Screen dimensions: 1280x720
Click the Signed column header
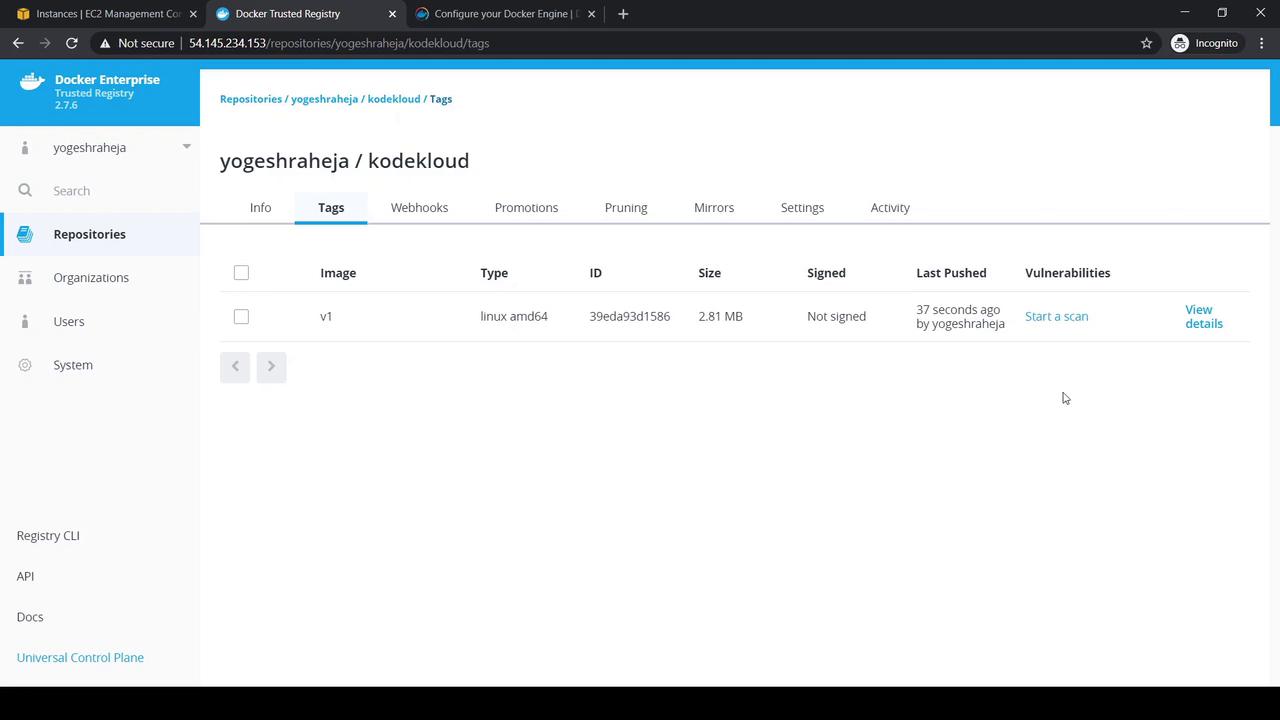coord(826,273)
